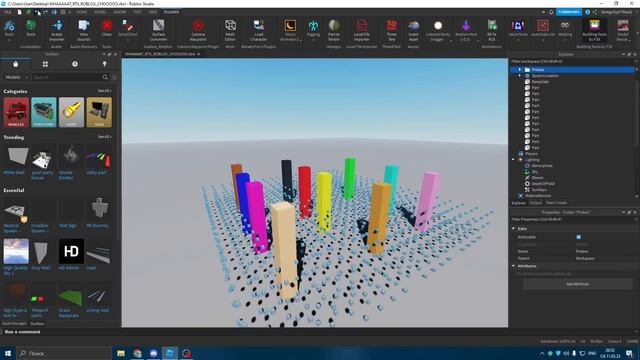The width and height of the screenshot is (640, 360).
Task: Click the Collaborate button
Action: [x=569, y=12]
